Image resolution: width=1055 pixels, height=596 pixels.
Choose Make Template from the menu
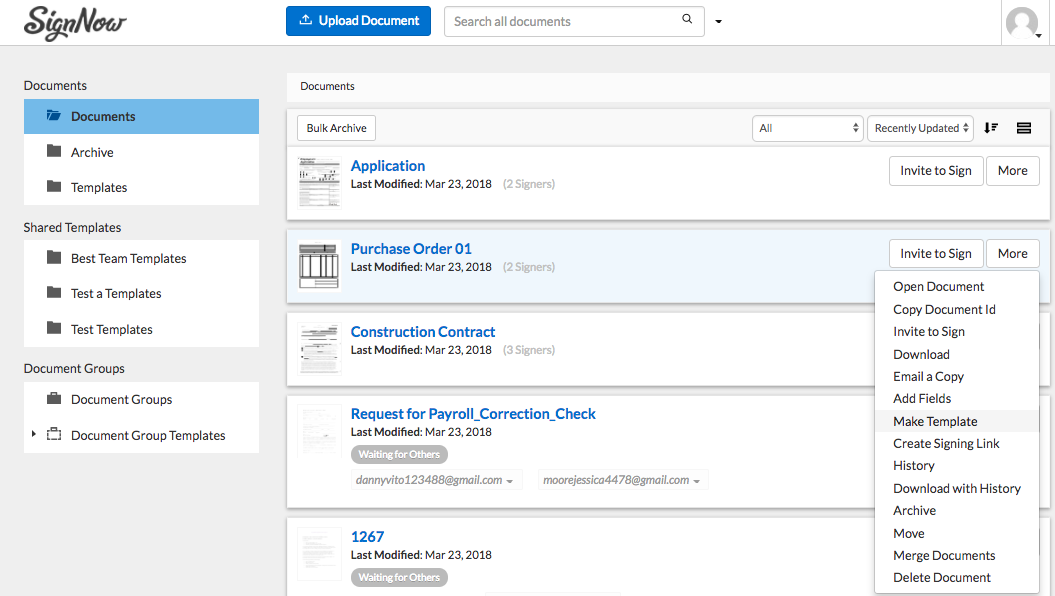coord(935,421)
